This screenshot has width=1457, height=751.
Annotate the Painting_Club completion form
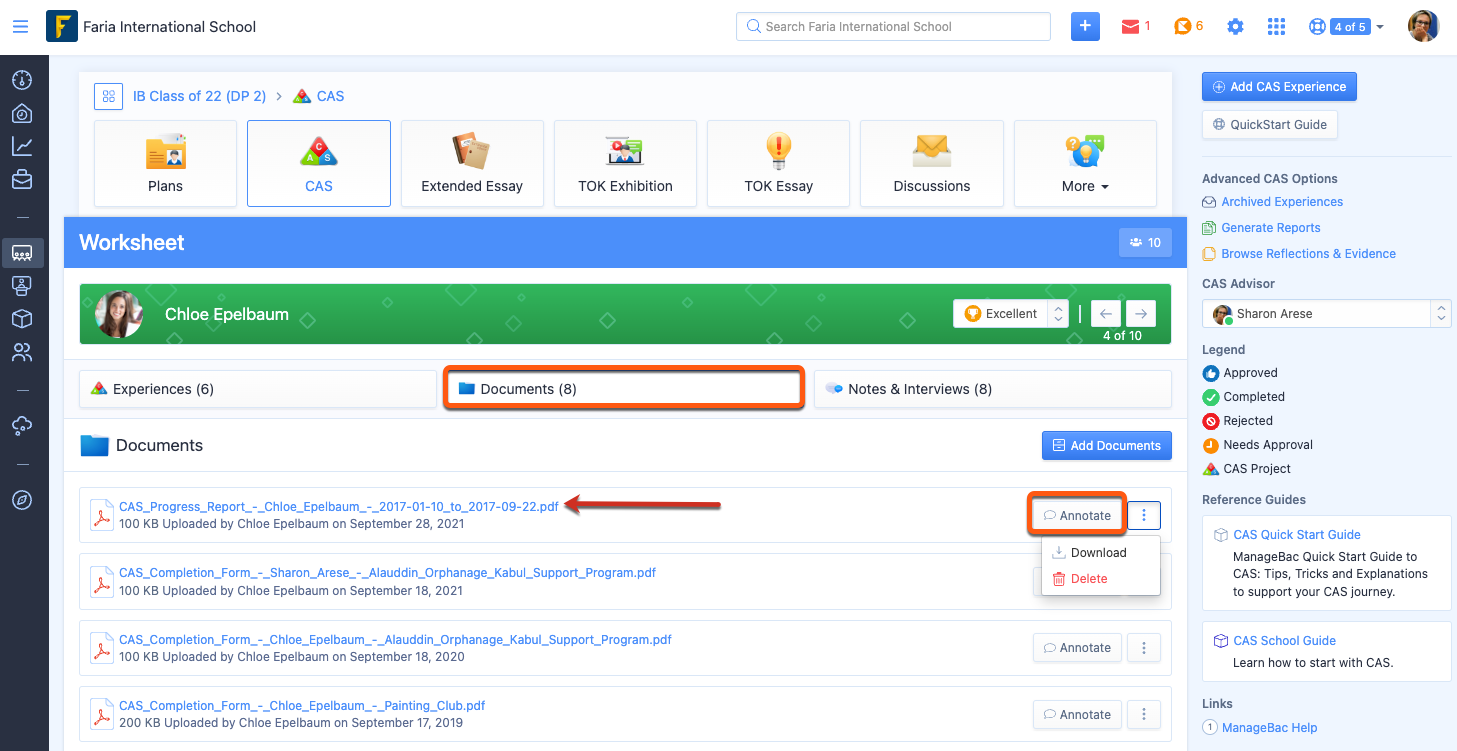point(1077,715)
